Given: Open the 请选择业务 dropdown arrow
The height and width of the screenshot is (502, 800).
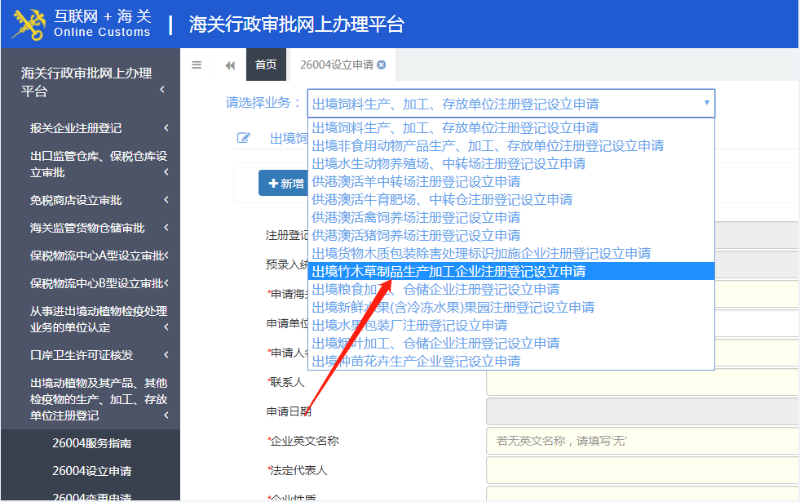Looking at the screenshot, I should pyautogui.click(x=707, y=102).
